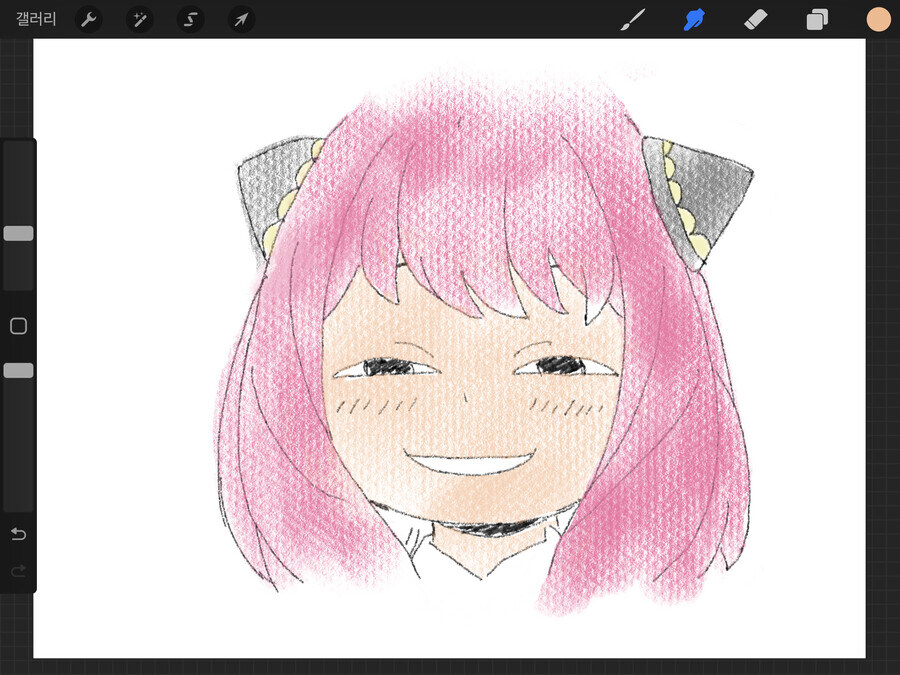Open the 갤러리 gallery
Viewport: 900px width, 675px height.
pos(36,20)
